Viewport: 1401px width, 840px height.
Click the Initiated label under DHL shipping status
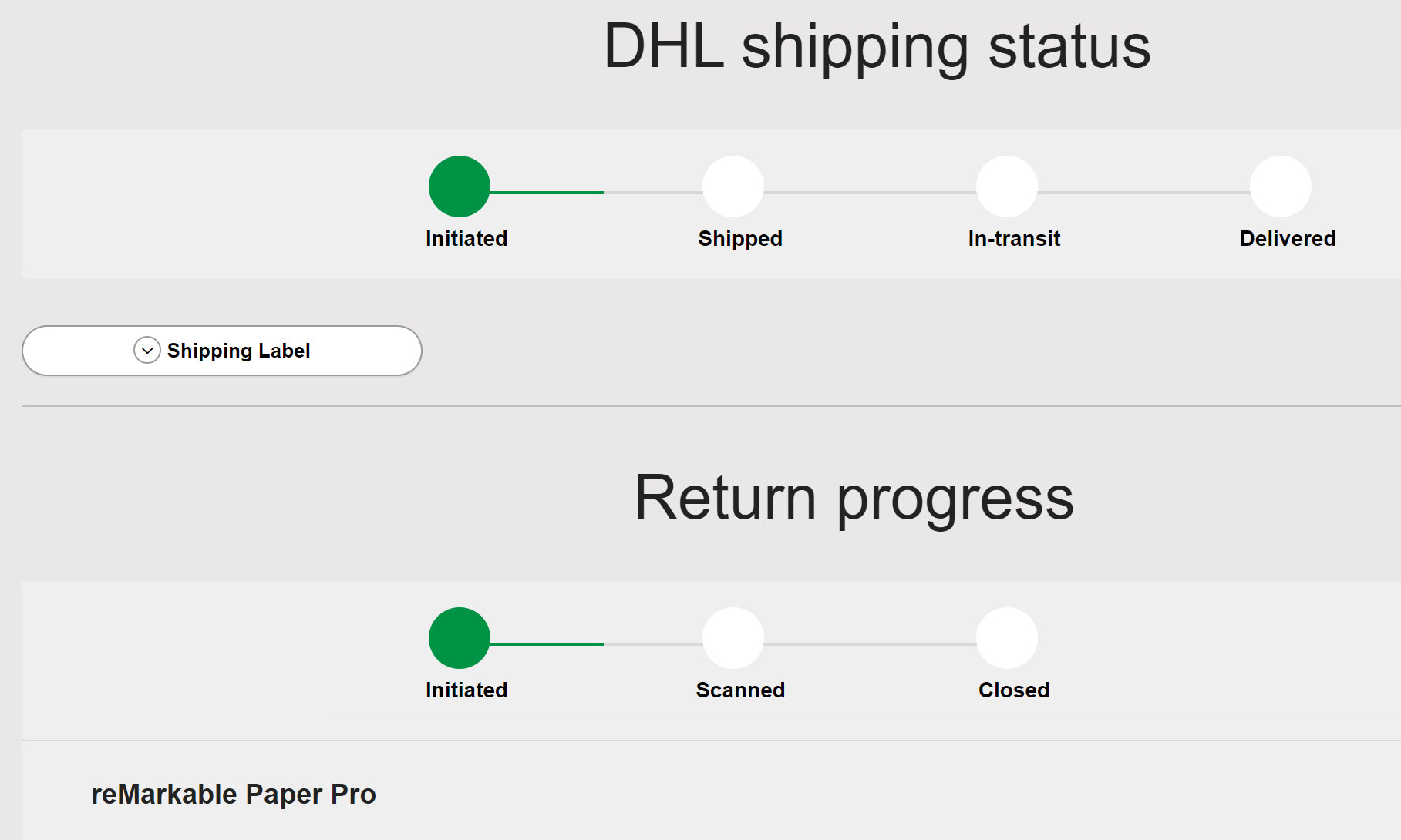tap(466, 239)
